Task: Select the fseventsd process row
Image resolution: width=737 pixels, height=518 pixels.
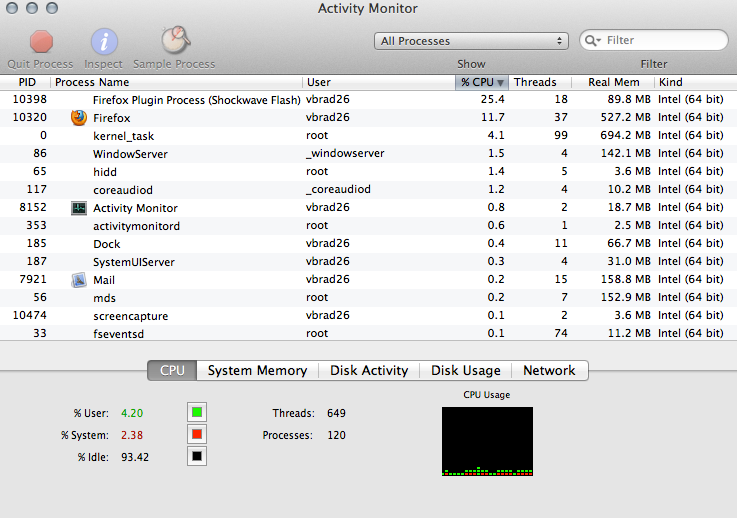Action: 368,333
